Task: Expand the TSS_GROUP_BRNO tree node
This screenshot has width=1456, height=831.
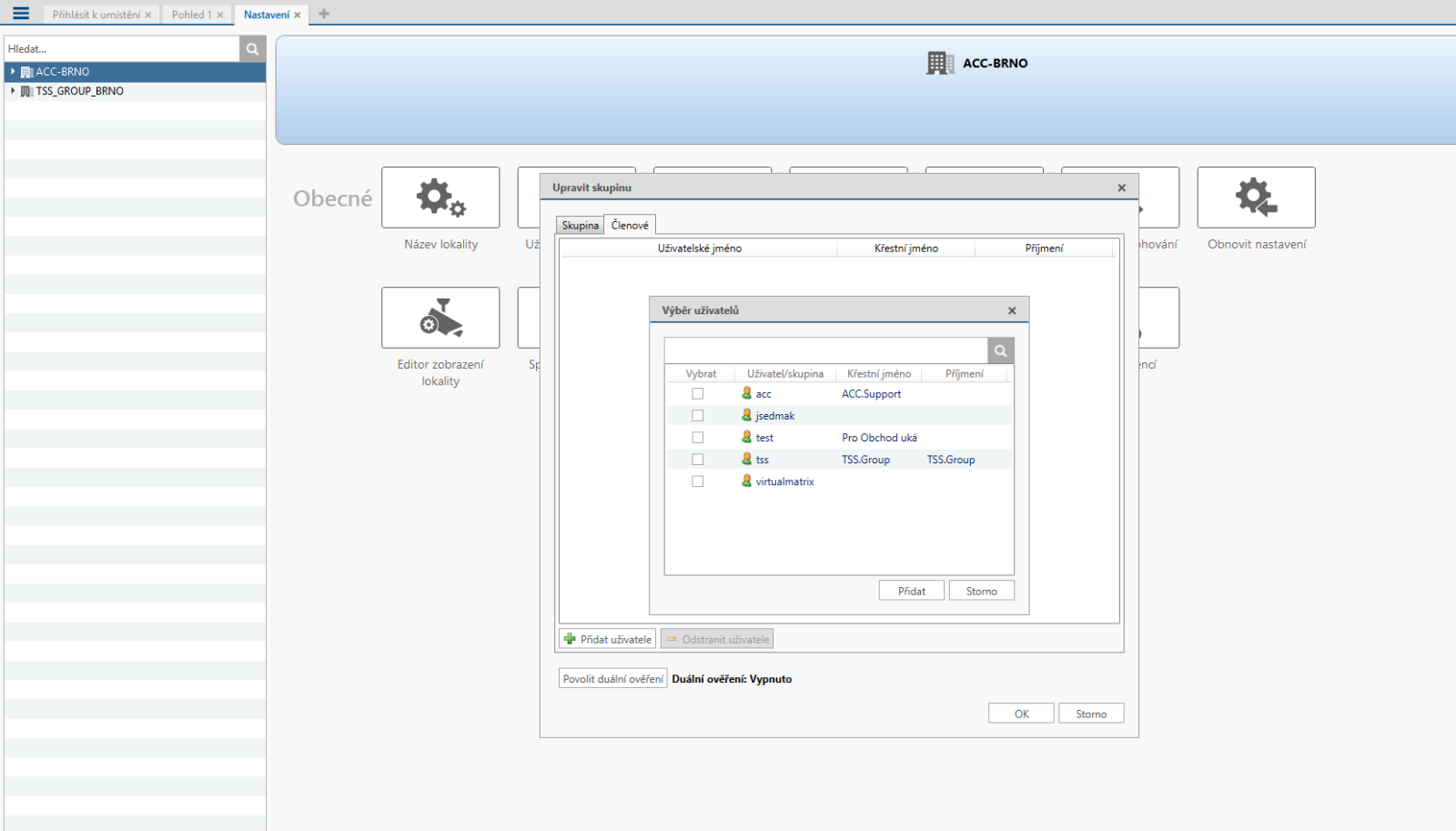Action: coord(13,91)
